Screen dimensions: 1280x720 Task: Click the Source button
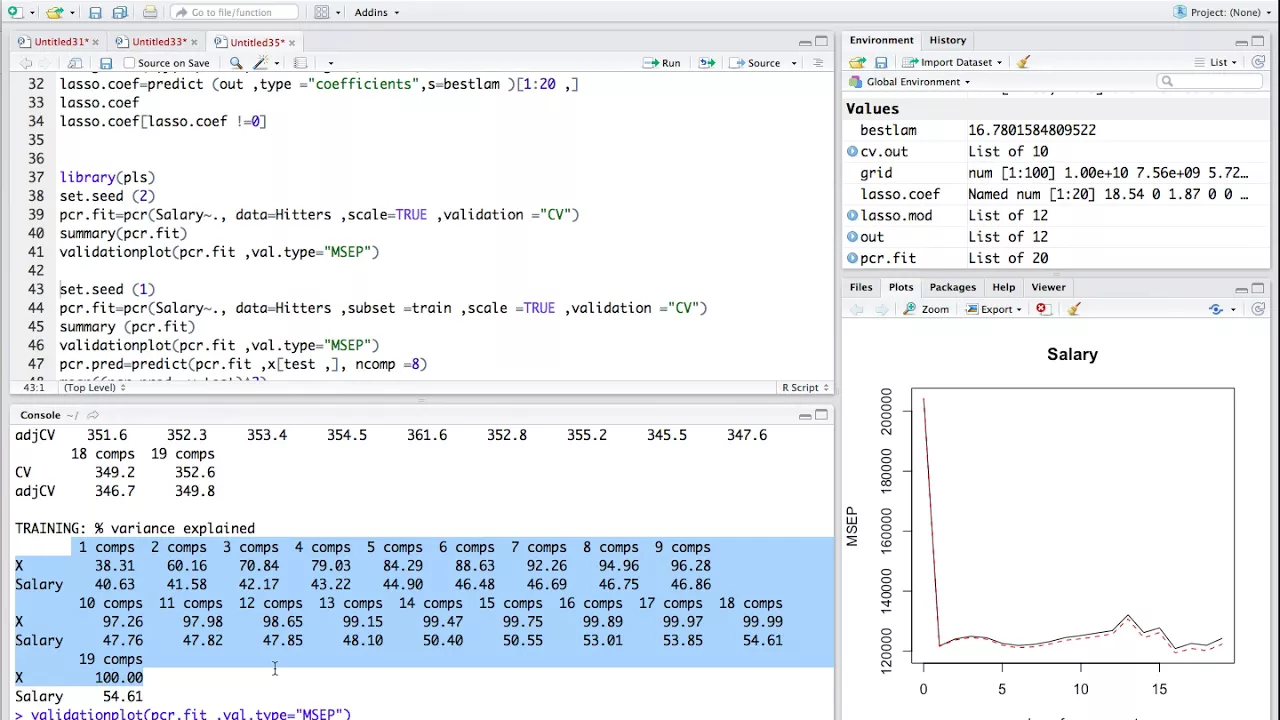[x=755, y=63]
